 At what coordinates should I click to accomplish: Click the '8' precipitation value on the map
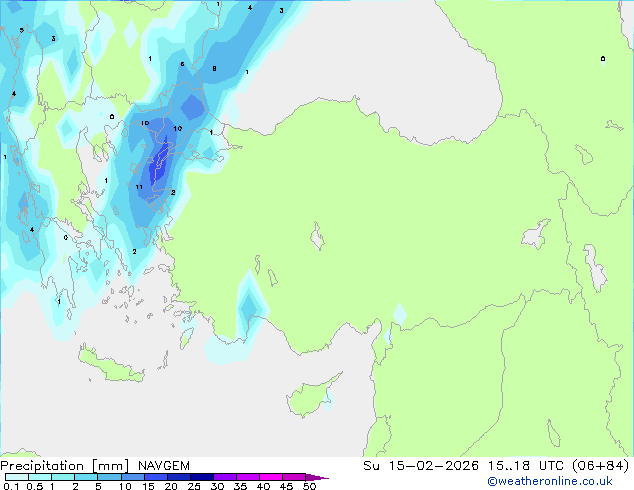[214, 68]
